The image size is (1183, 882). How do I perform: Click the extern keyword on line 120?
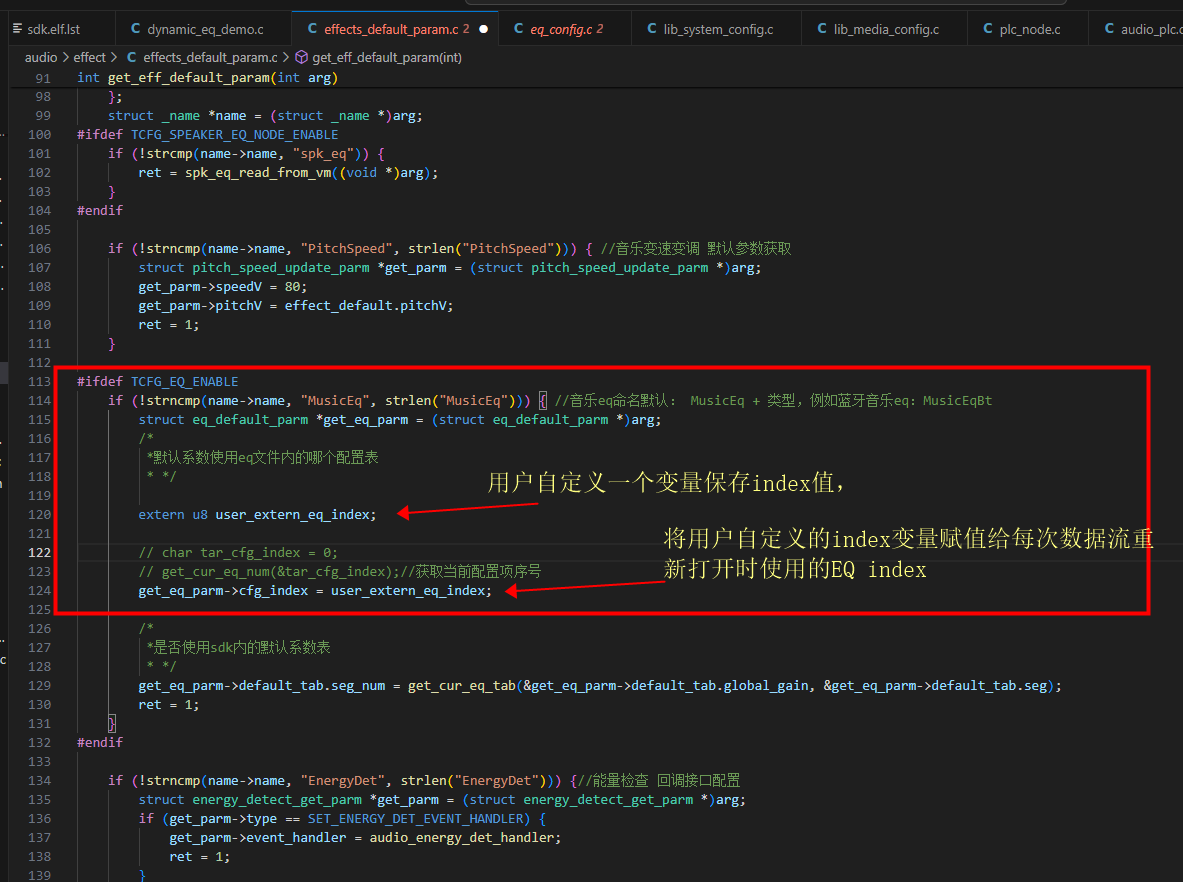coord(161,515)
